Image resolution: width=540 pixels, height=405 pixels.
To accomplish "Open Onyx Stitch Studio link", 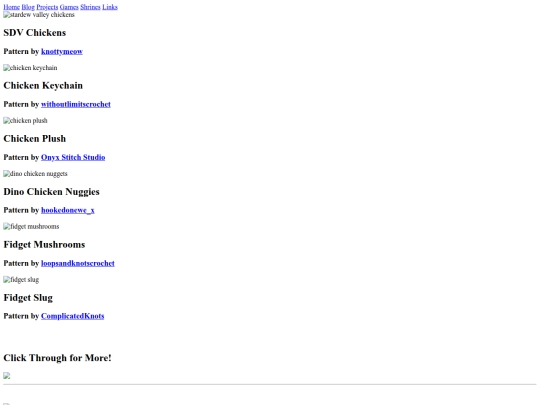I will point(73,157).
